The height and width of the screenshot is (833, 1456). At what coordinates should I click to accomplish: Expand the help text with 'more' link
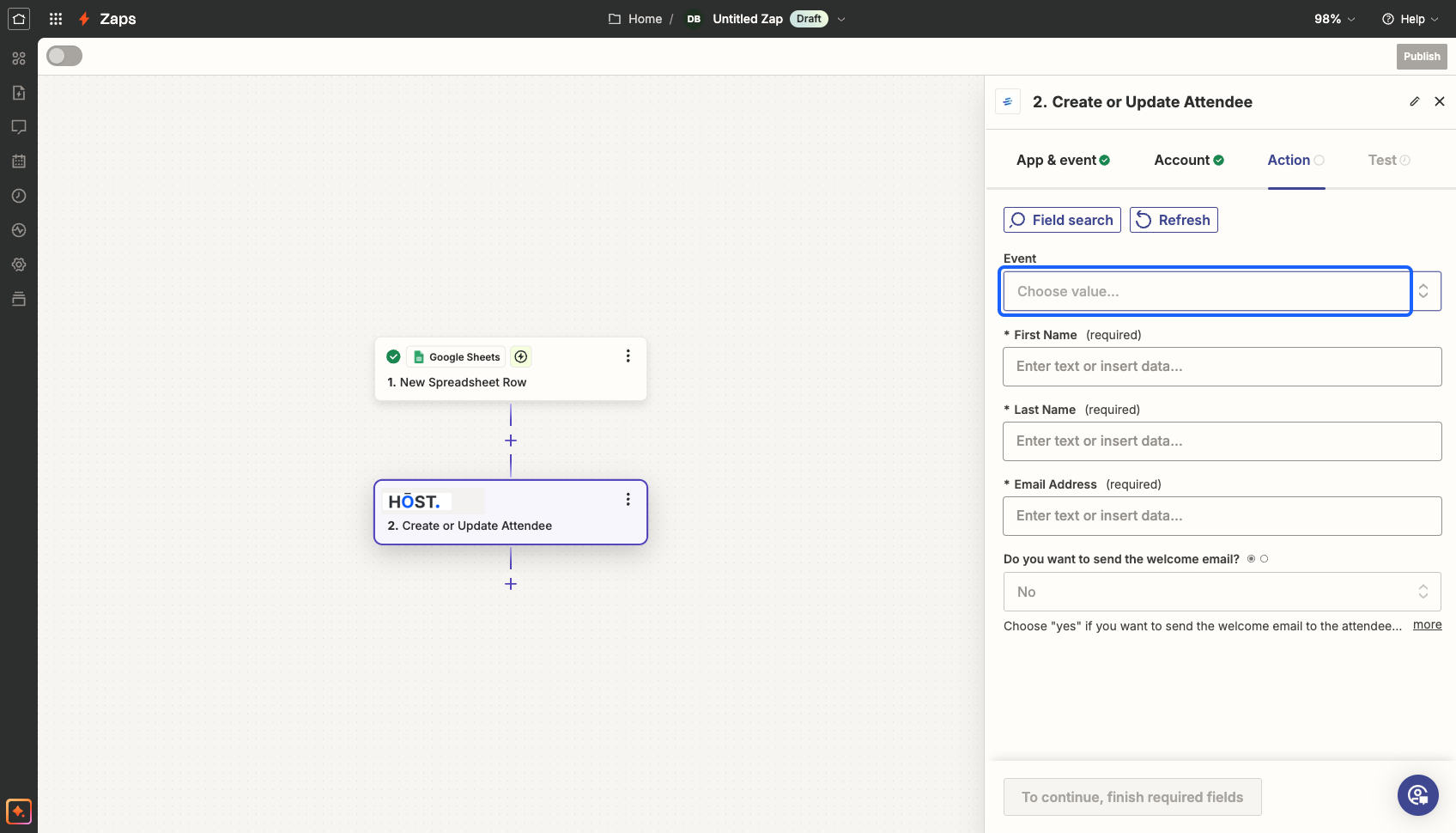1428,624
